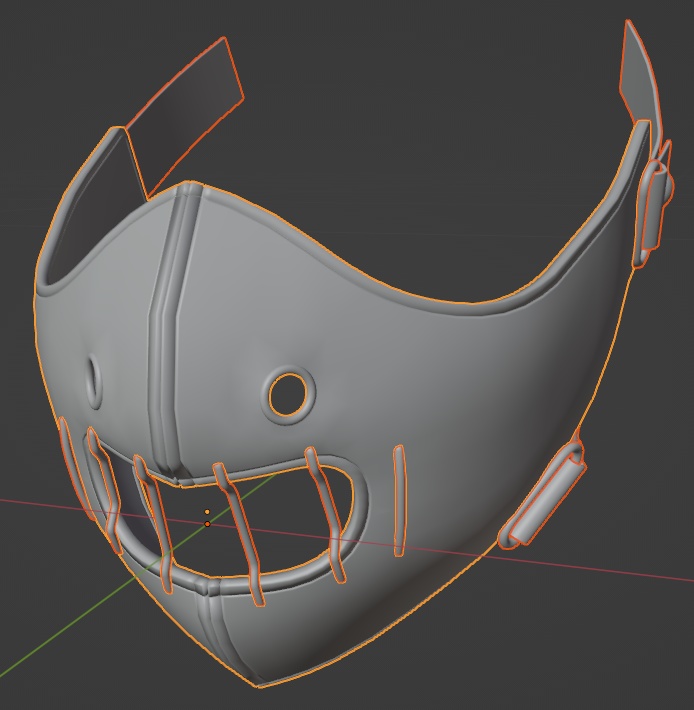
Task: Click the small oval hole on left cheek
Action: pos(95,381)
